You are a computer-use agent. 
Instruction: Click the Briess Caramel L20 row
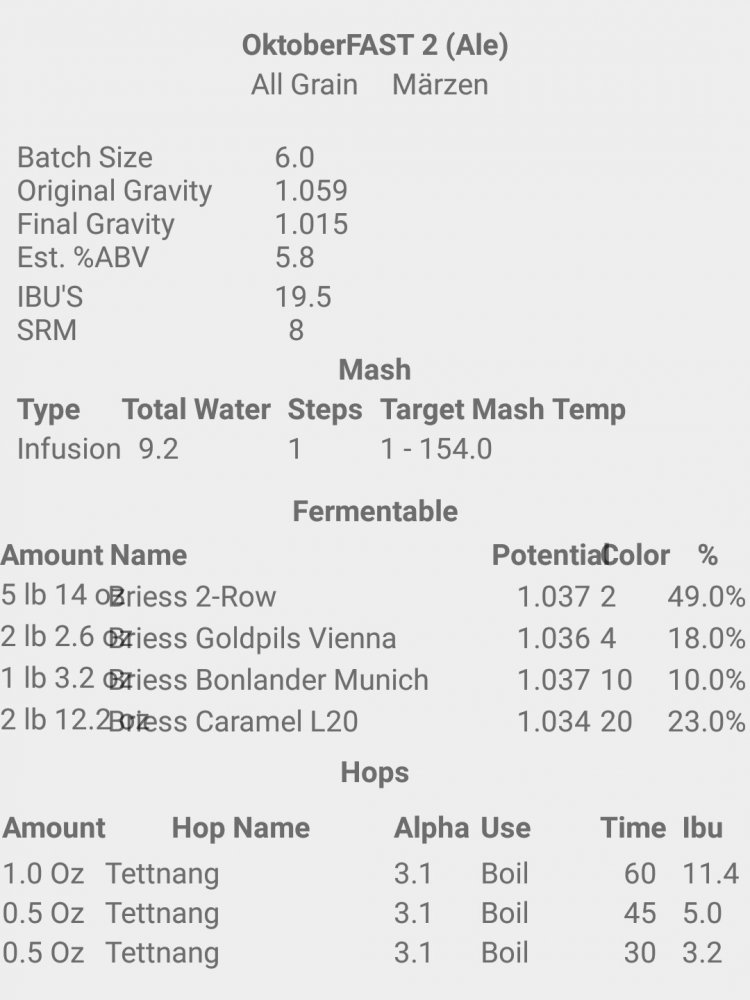pos(373,721)
